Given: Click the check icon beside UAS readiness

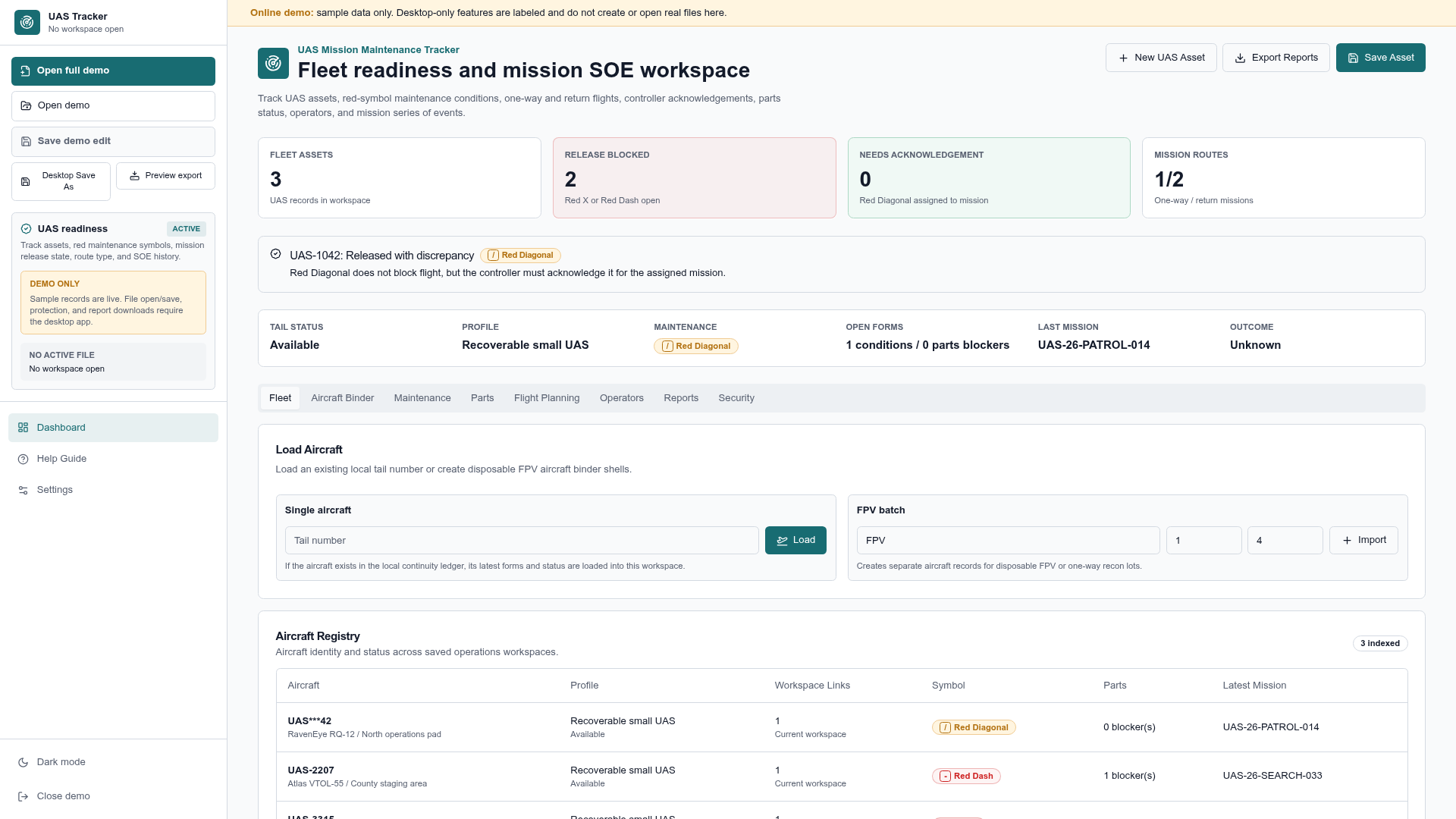Looking at the screenshot, I should 26,228.
